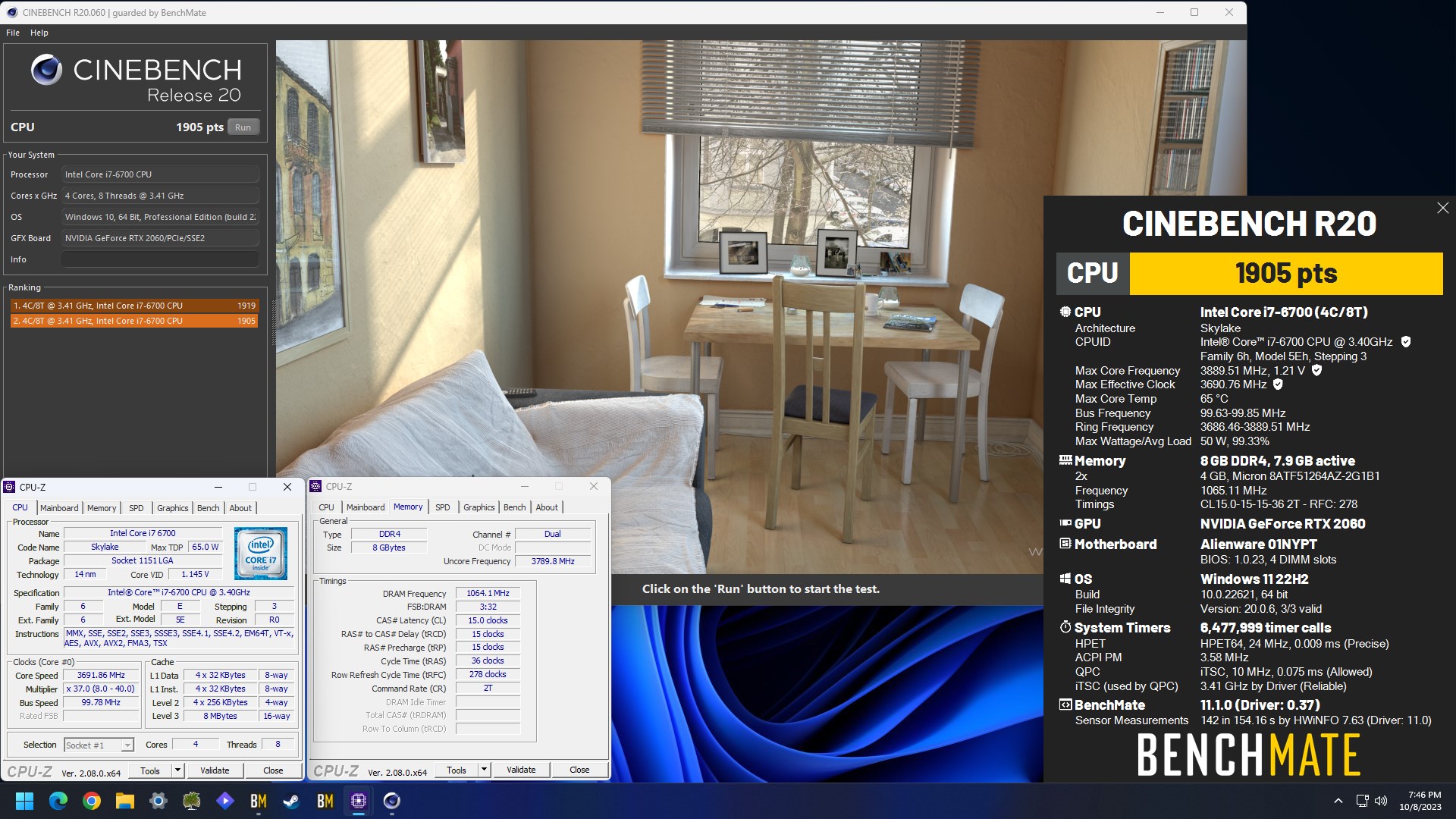1456x819 pixels.
Task: Open the volume tray icon
Action: [x=1381, y=801]
